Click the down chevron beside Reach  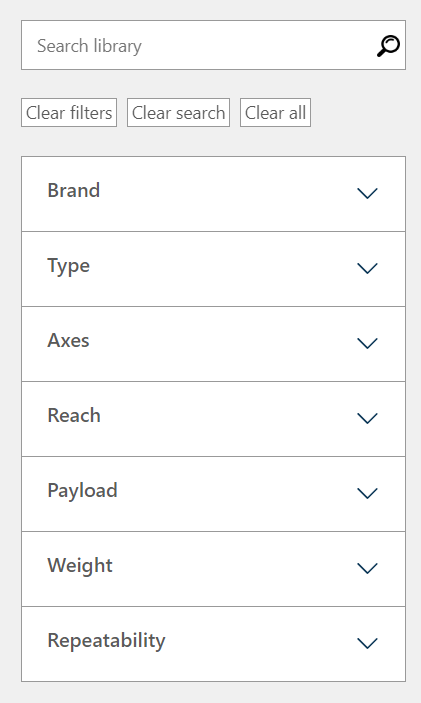point(367,418)
